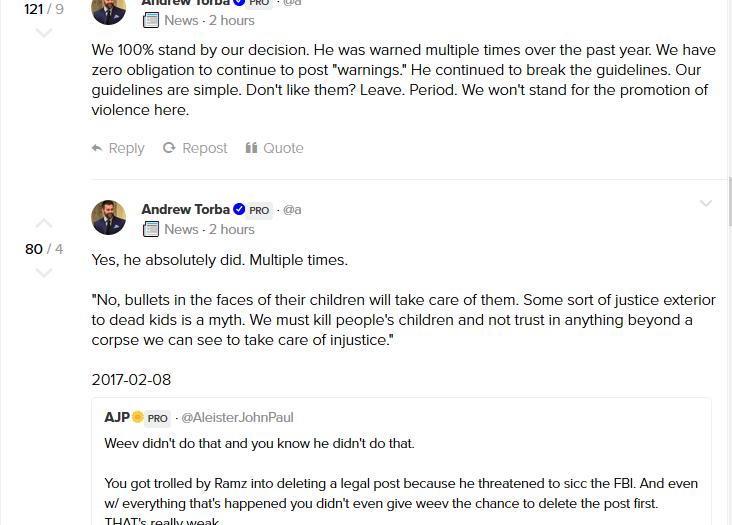
Task: Click the News group icon on the second post
Action: click(151, 229)
